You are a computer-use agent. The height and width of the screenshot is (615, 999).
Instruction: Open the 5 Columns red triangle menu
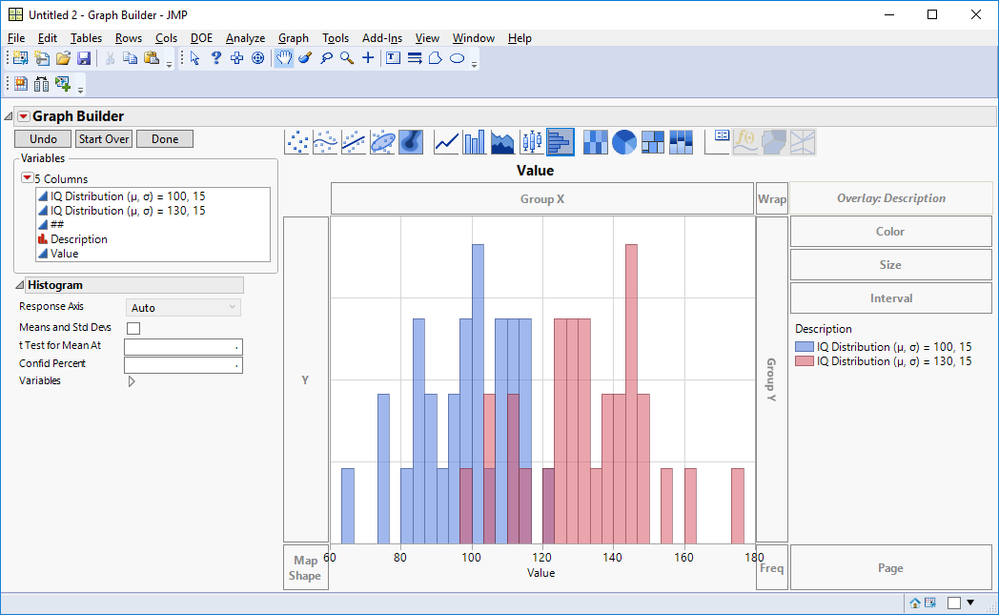pyautogui.click(x=27, y=178)
